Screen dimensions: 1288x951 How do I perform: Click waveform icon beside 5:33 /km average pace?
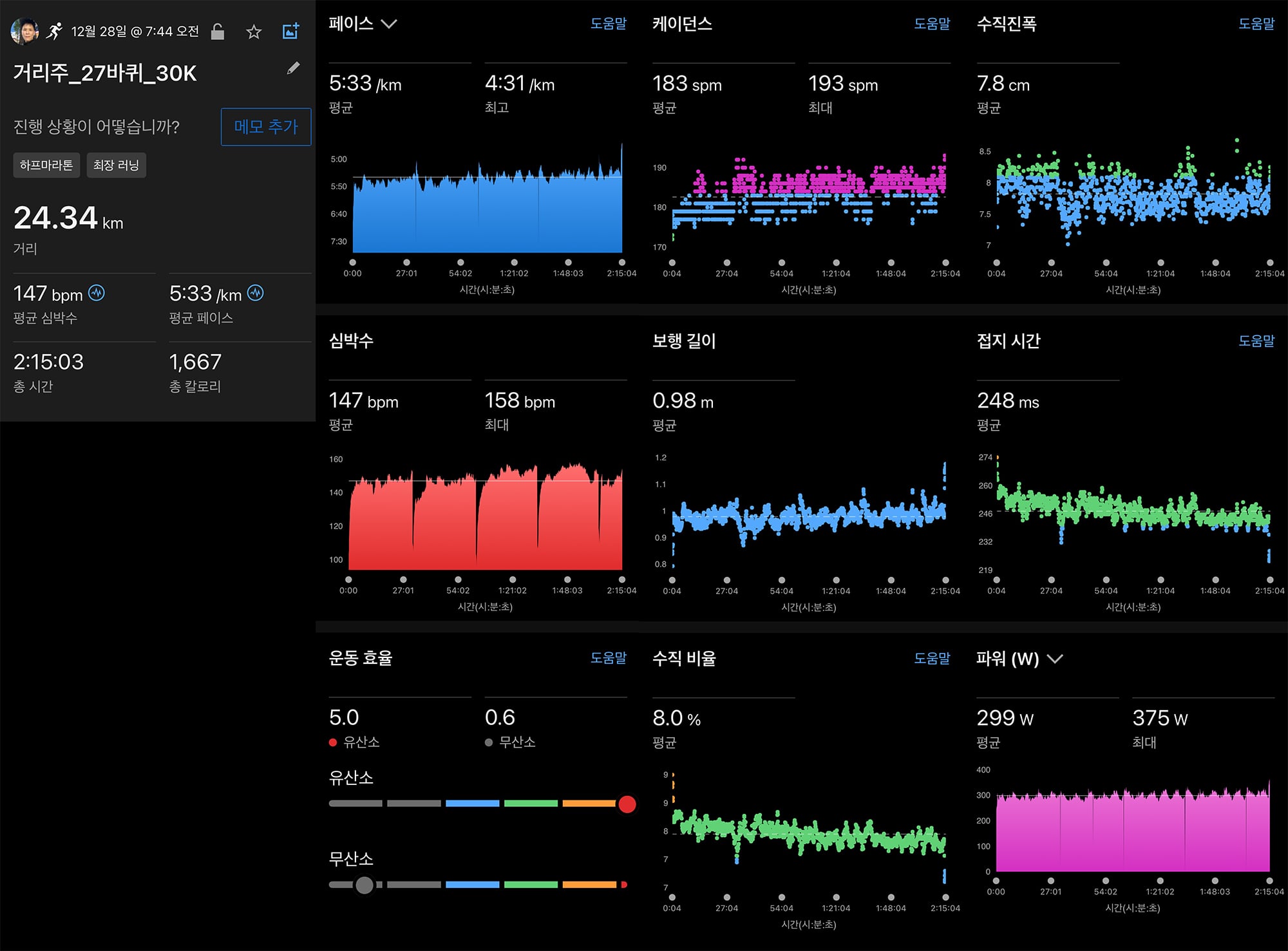tap(256, 293)
